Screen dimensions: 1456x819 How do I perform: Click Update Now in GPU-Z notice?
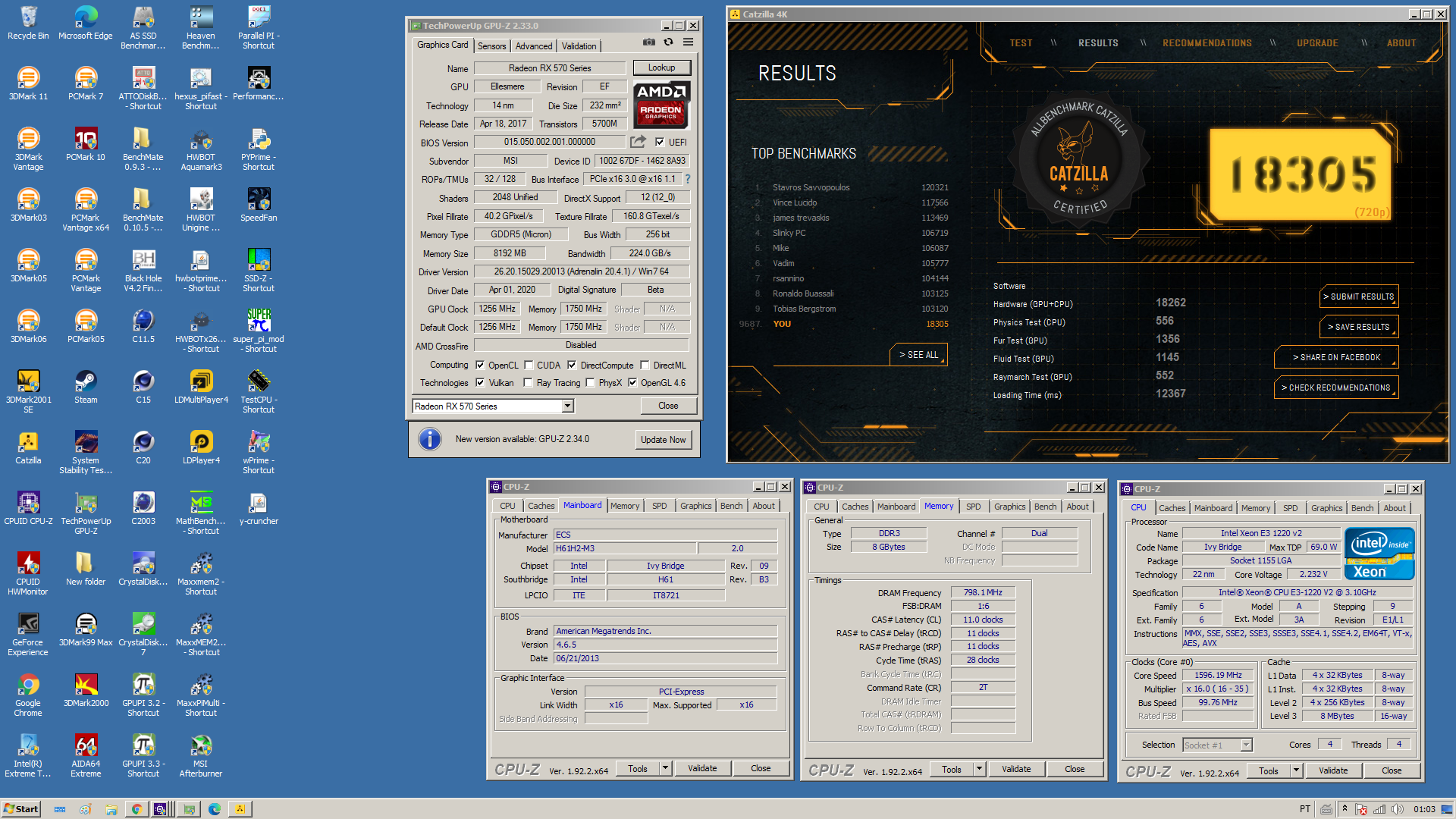(664, 440)
